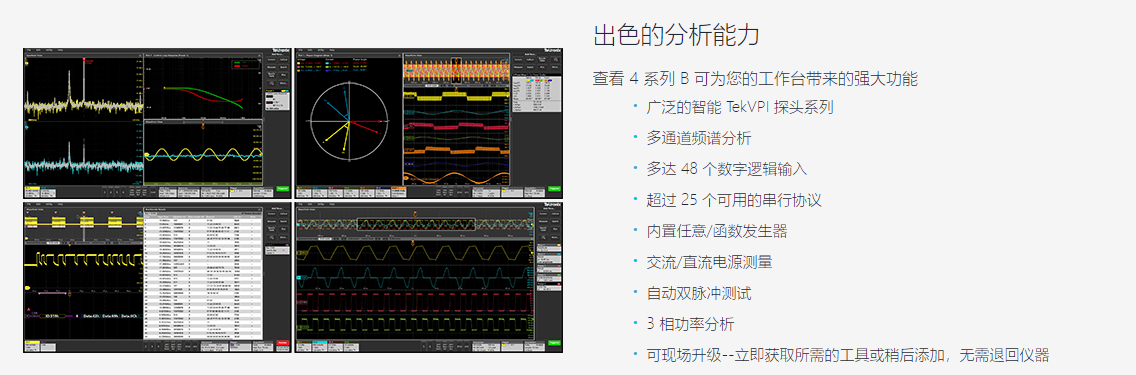Image resolution: width=1136 pixels, height=375 pixels.
Task: Click zoom magnifier icon in spectrum screenshot panel
Action: click(x=271, y=83)
